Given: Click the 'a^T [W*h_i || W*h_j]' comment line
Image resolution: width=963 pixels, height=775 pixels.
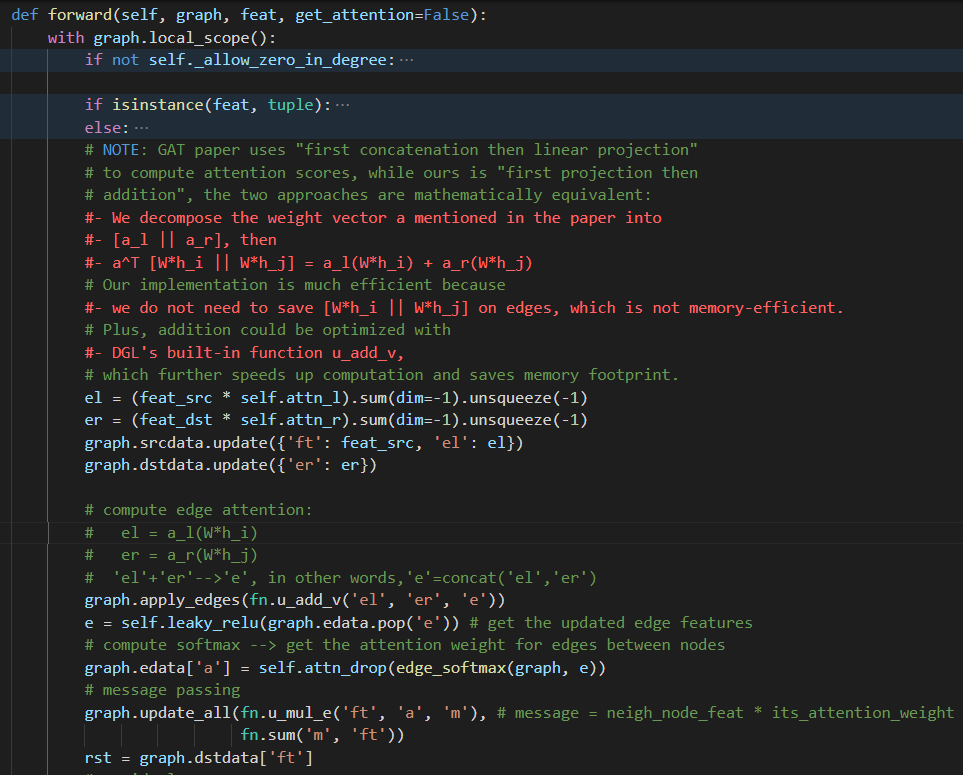Looking at the screenshot, I should coord(308,263).
